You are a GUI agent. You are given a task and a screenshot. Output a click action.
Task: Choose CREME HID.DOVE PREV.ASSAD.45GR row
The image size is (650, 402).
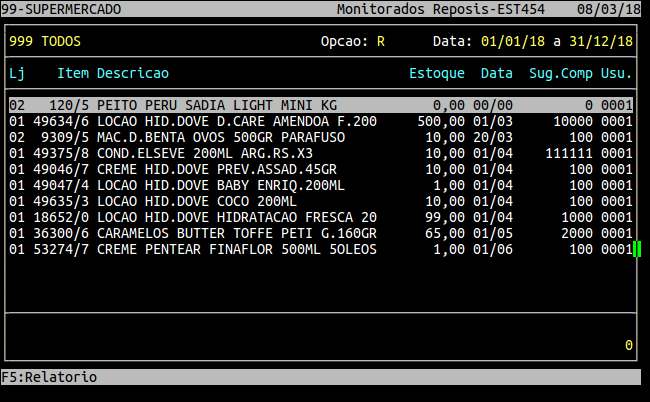point(217,169)
